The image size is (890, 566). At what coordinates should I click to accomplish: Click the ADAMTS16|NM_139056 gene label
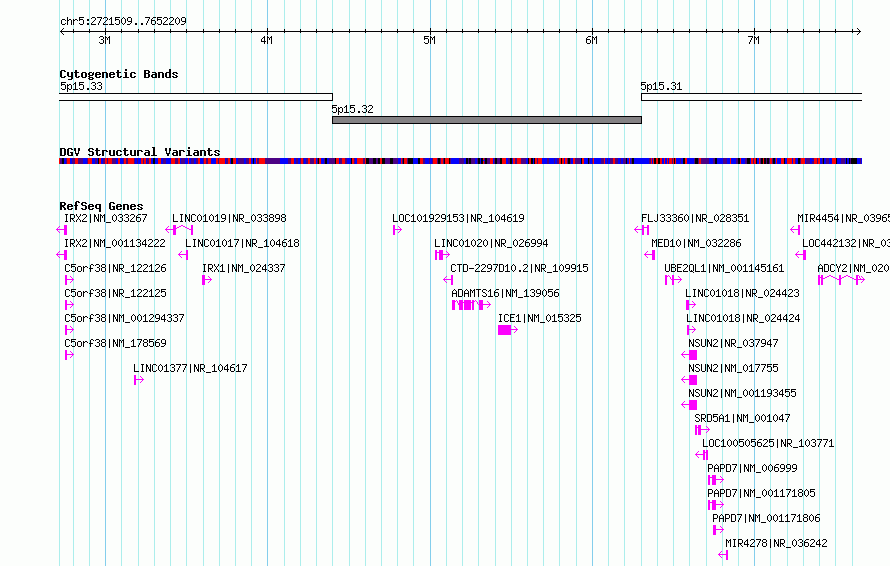point(505,293)
